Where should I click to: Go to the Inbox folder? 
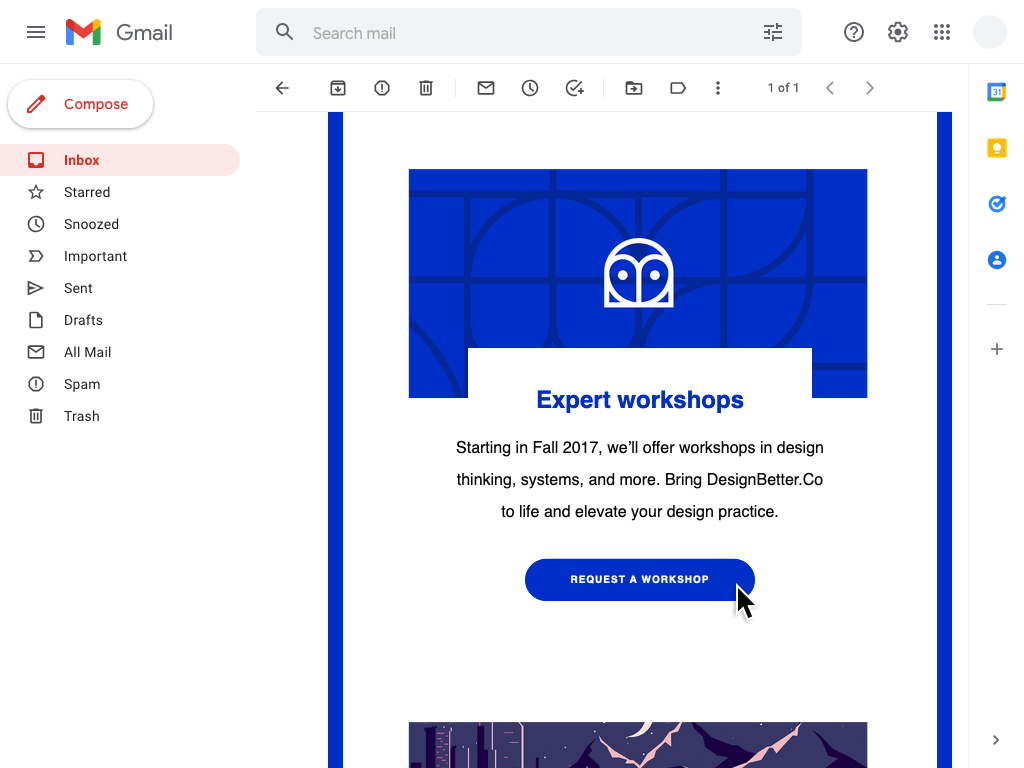click(81, 160)
